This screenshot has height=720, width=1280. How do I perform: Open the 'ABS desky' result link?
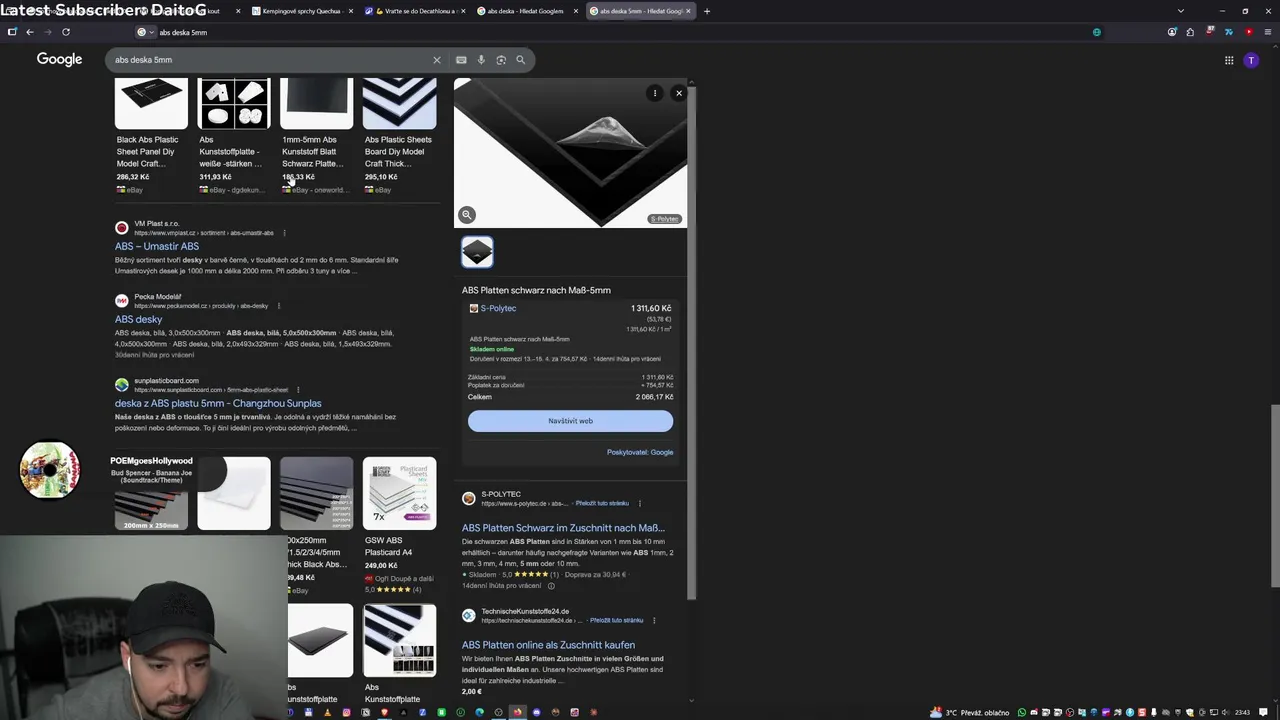click(x=138, y=319)
